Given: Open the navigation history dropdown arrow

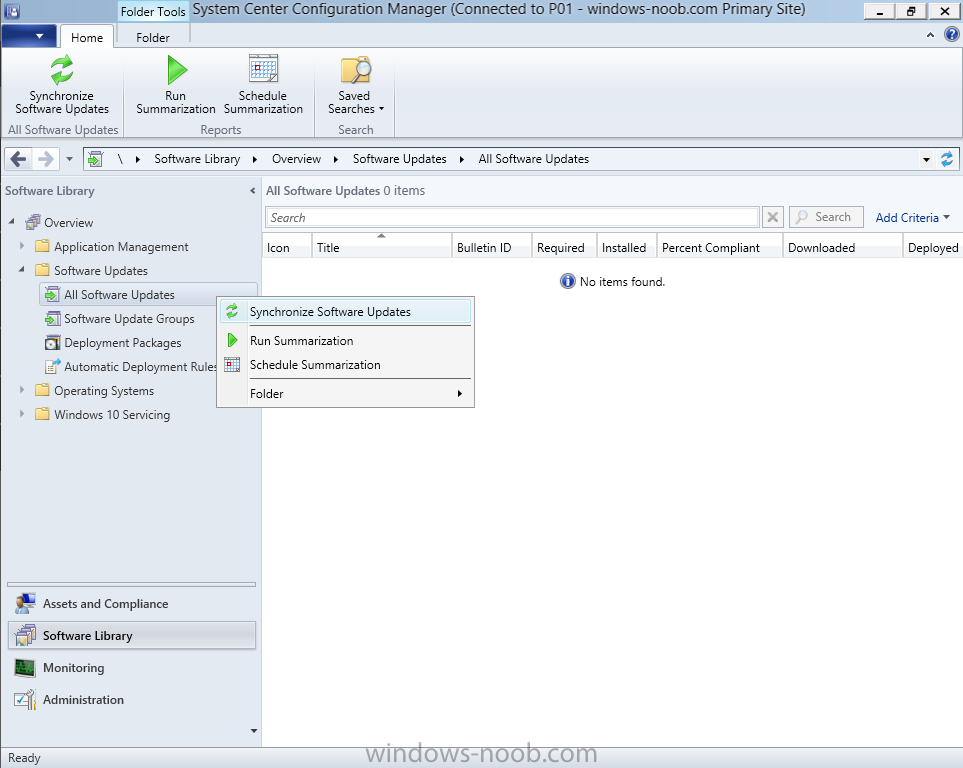Looking at the screenshot, I should (69, 159).
